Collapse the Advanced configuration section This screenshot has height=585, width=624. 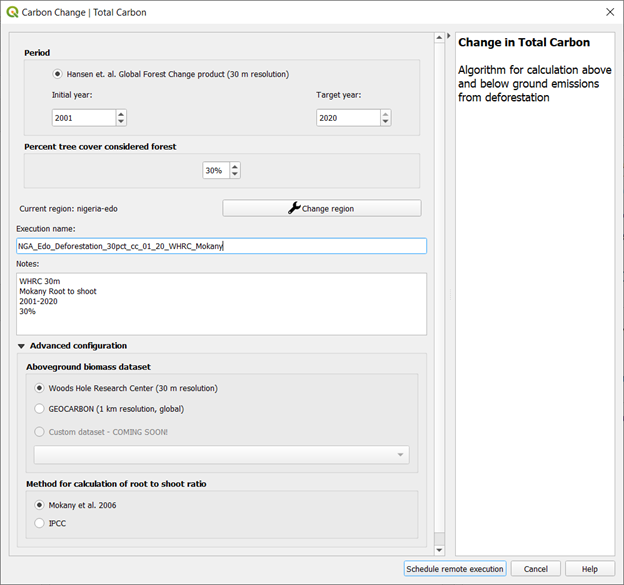[22, 346]
